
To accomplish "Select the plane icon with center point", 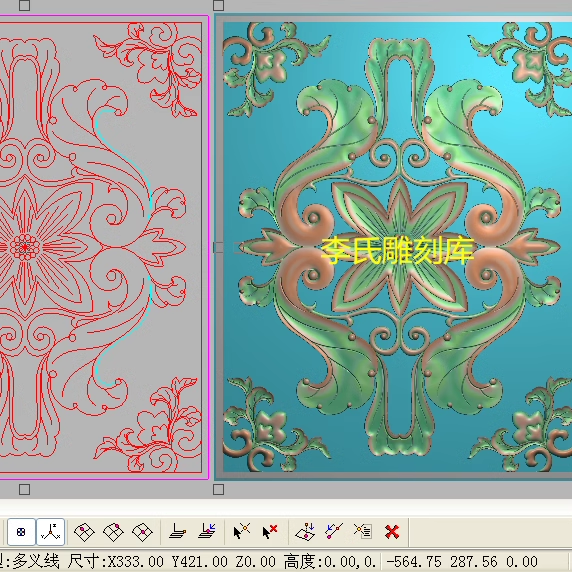I will click(142, 532).
